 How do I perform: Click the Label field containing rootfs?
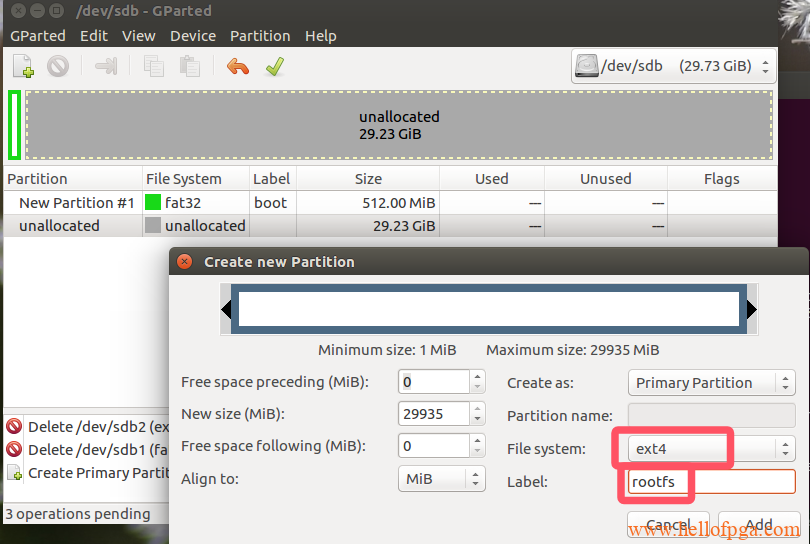(711, 481)
